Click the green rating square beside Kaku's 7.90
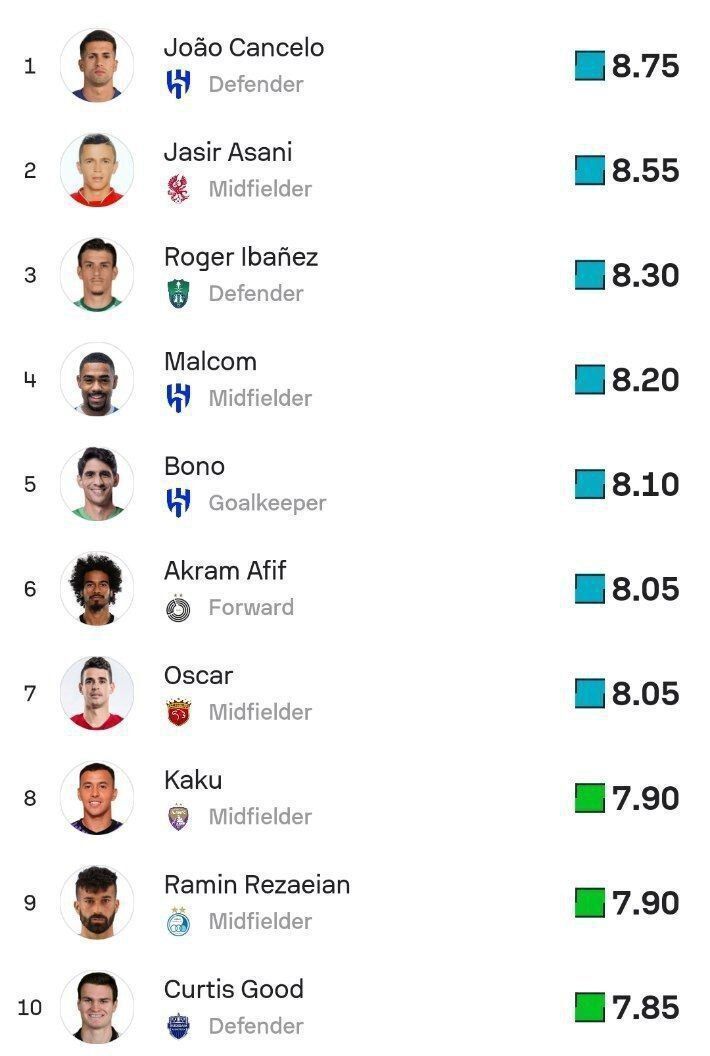The image size is (710, 1056). tap(590, 798)
